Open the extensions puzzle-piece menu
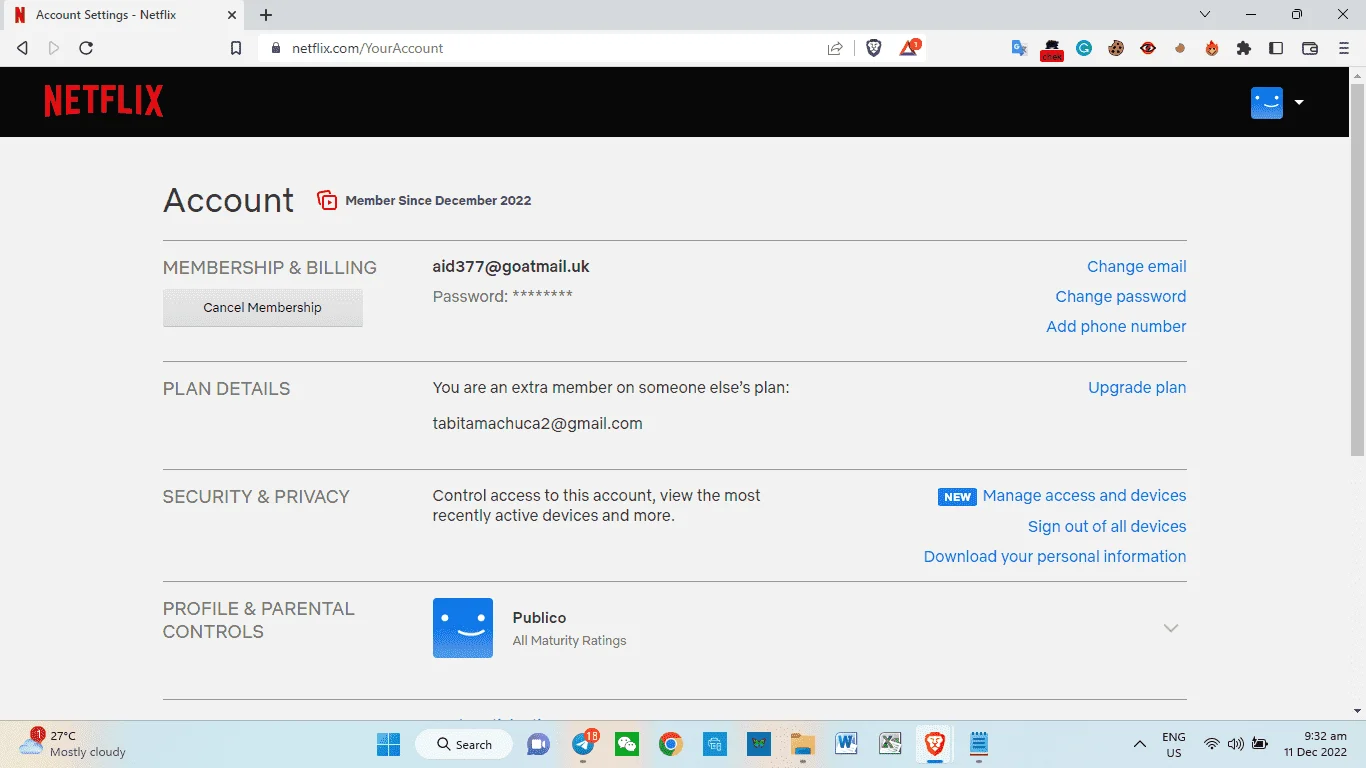The width and height of the screenshot is (1366, 768). (1244, 48)
